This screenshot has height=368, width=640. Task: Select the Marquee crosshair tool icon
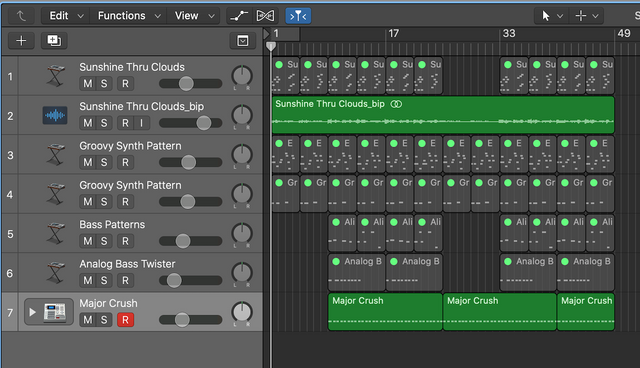pyautogui.click(x=580, y=16)
